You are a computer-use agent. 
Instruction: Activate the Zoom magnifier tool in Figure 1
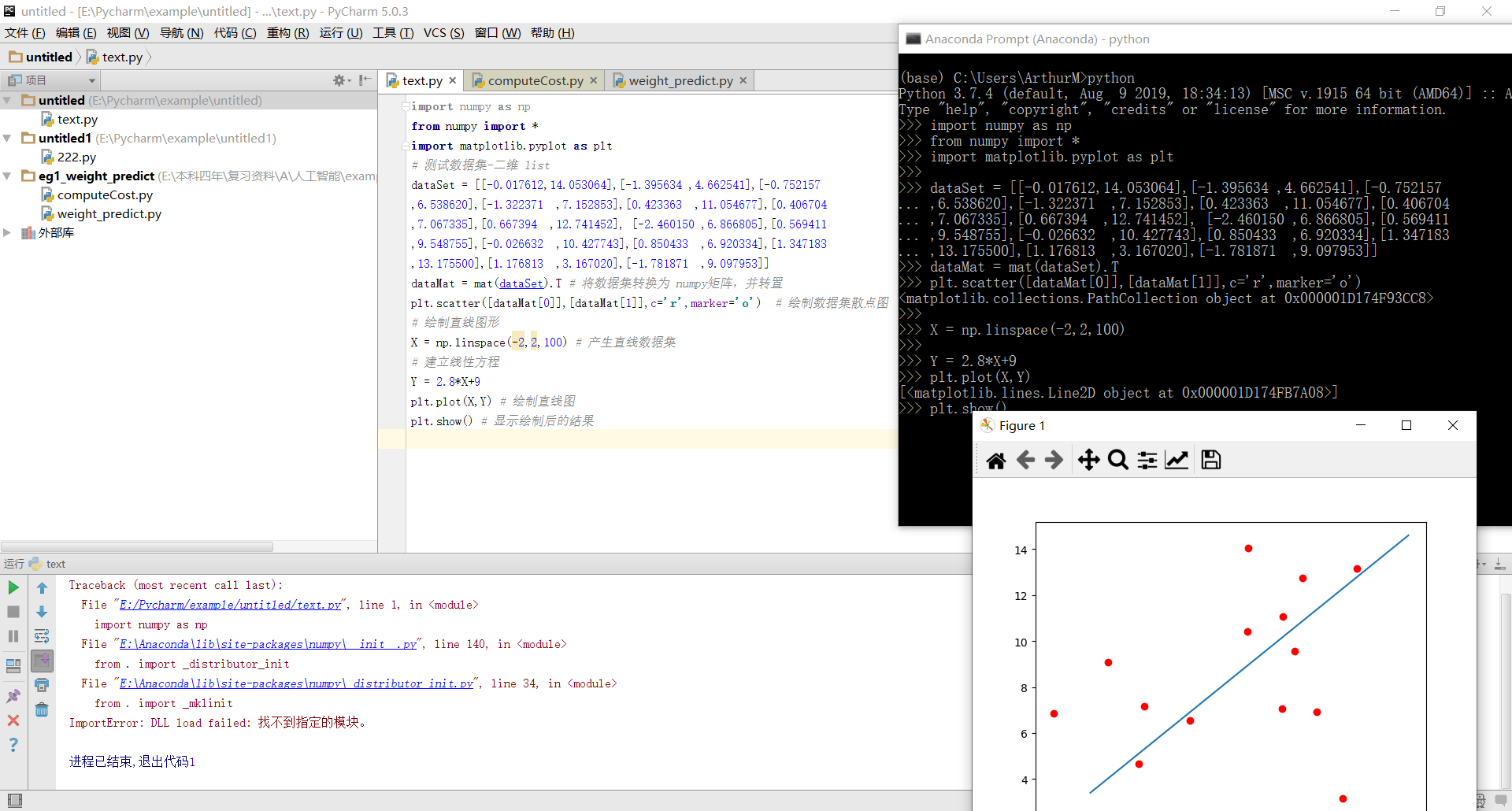[x=1117, y=460]
